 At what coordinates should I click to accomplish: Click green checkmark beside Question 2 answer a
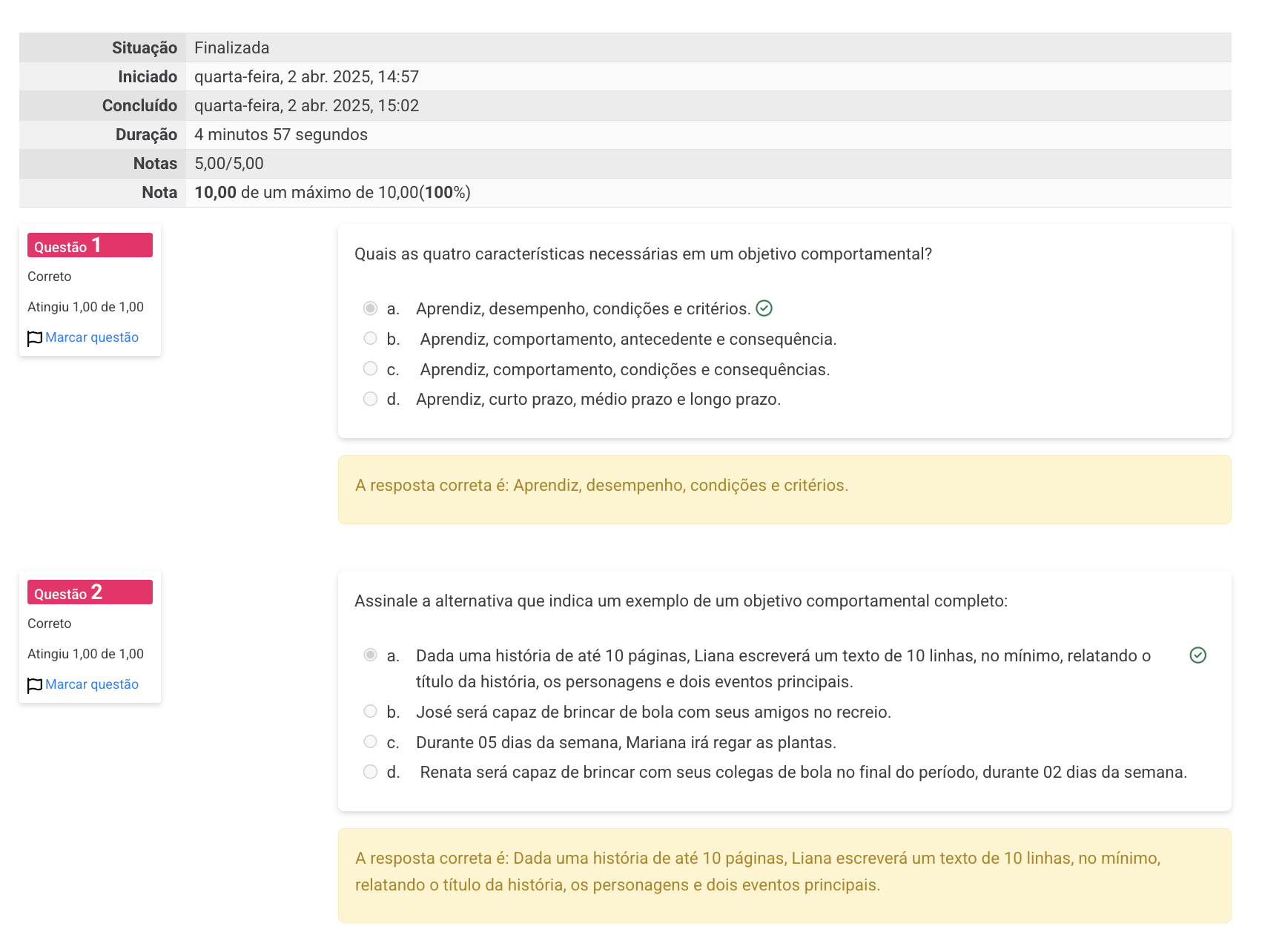[x=1197, y=655]
